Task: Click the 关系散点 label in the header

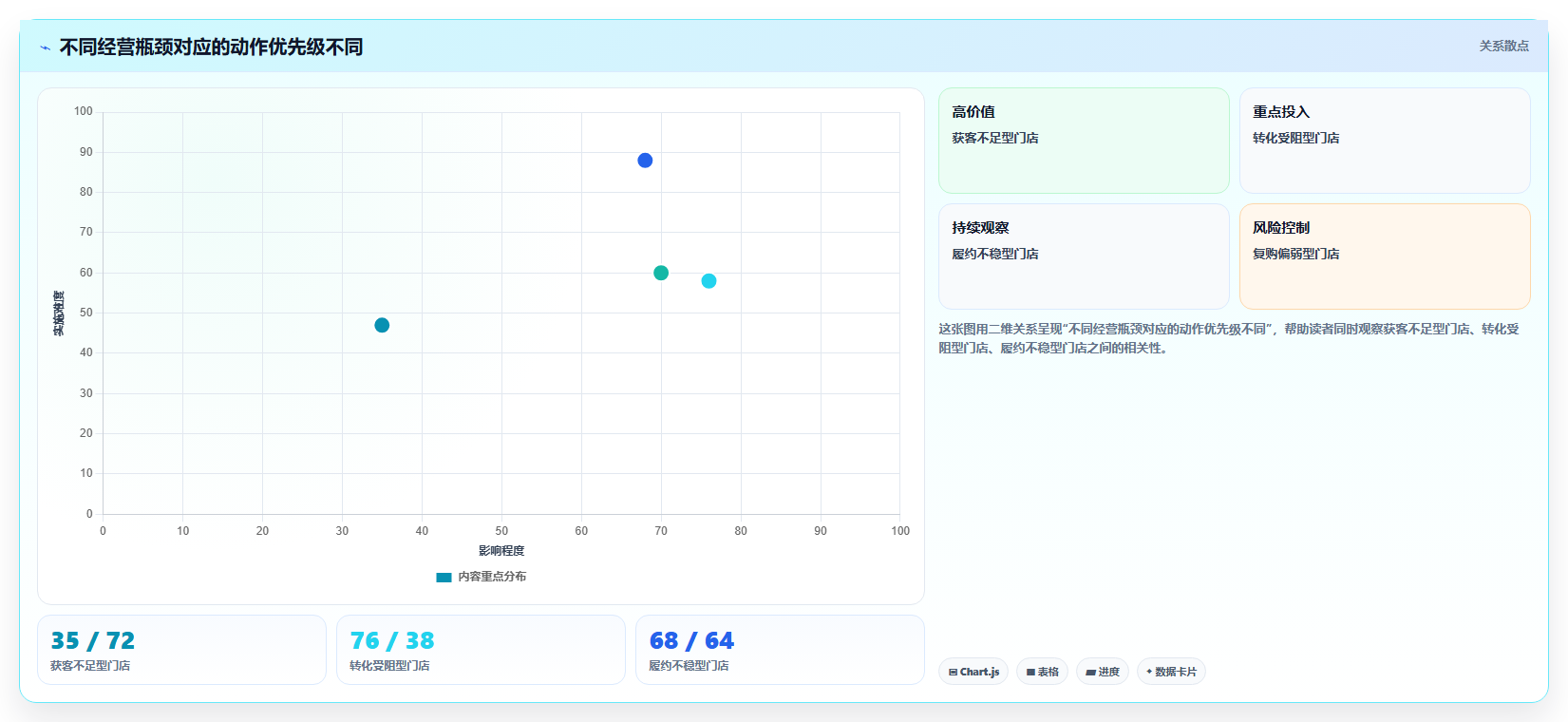Action: click(x=1503, y=46)
